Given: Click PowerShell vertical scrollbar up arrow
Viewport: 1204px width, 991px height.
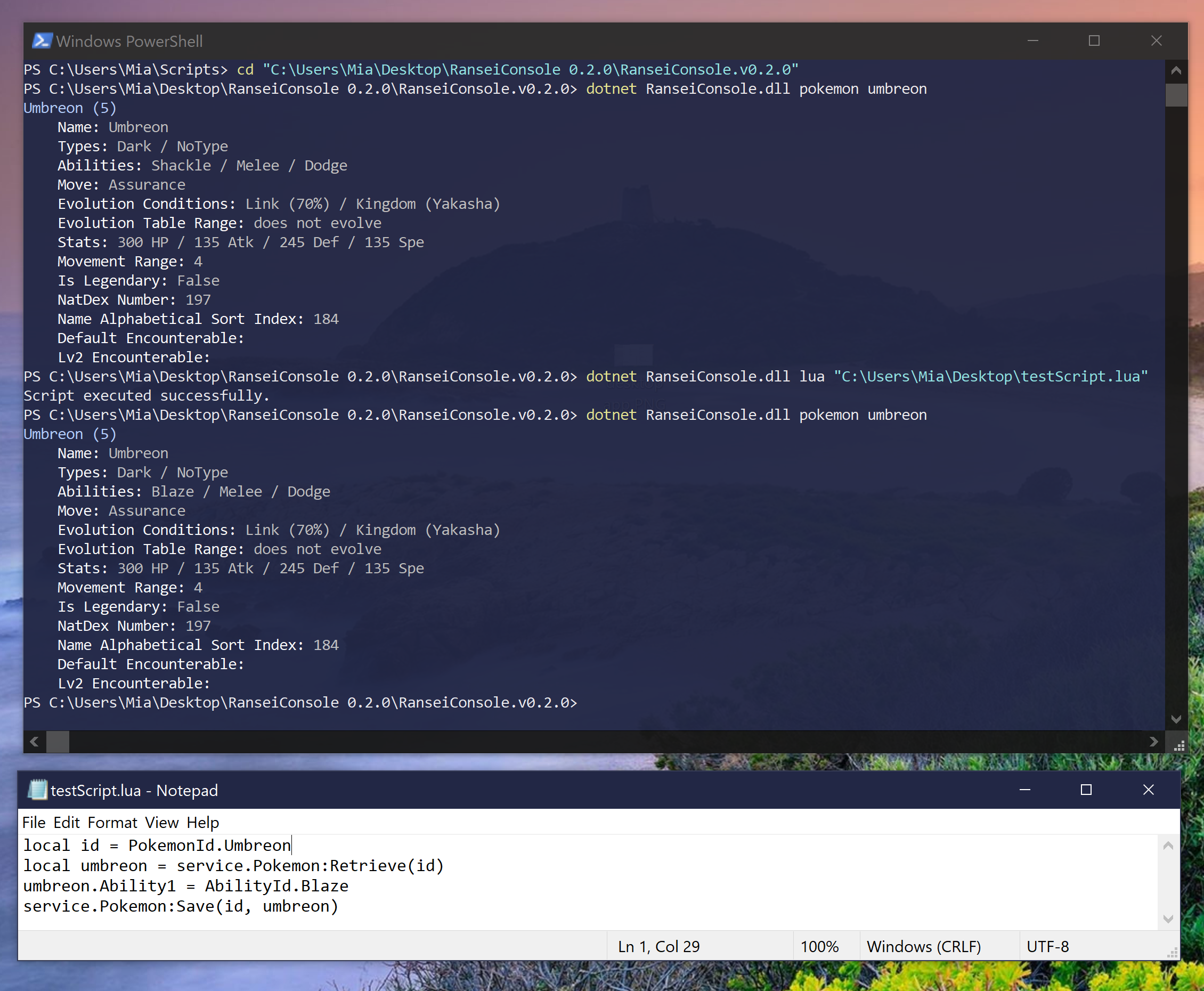Looking at the screenshot, I should click(x=1176, y=71).
